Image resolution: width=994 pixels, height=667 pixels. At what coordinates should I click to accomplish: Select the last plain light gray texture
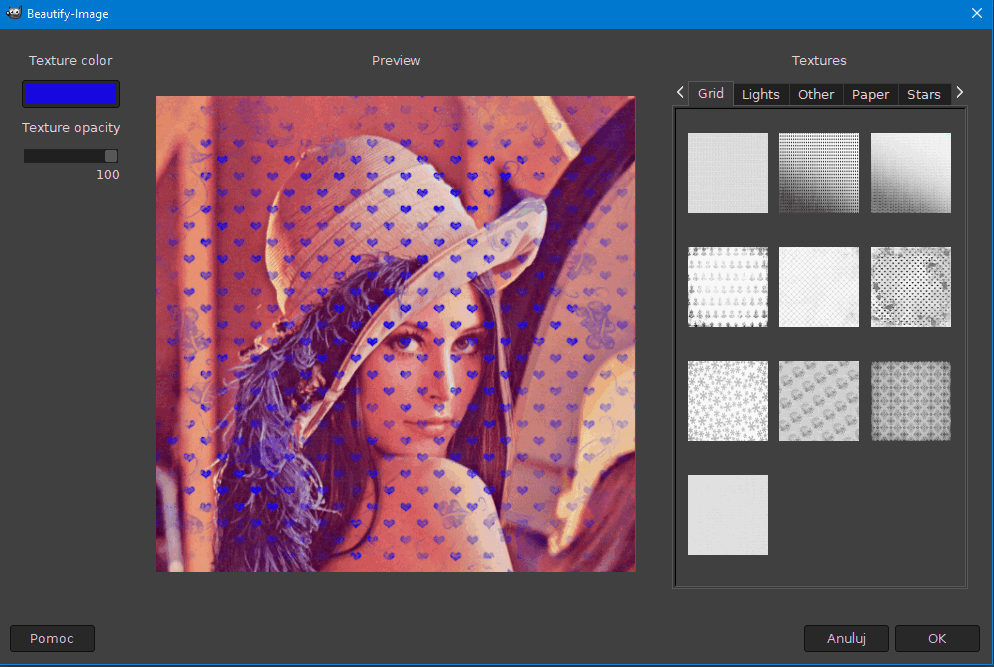coord(728,515)
